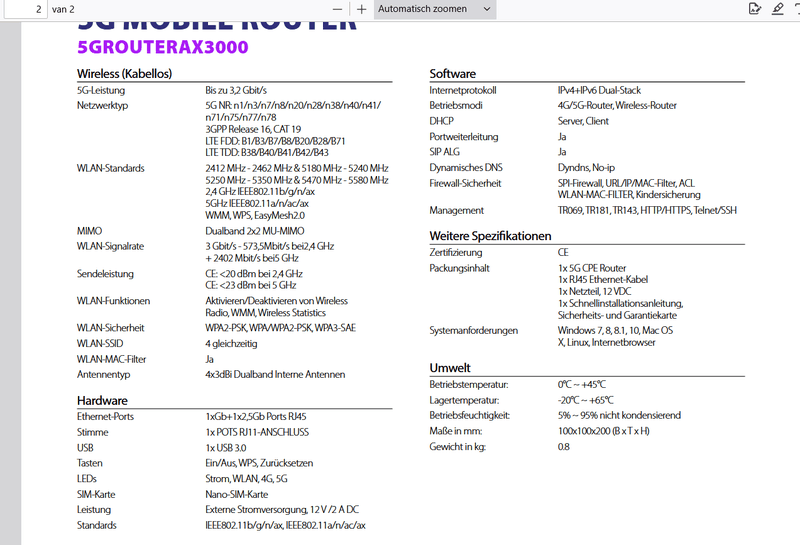Viewport: 800px width, 545px height.
Task: Click the '1x RJ45 Ethernet-Kabel' package item
Action: coord(603,280)
